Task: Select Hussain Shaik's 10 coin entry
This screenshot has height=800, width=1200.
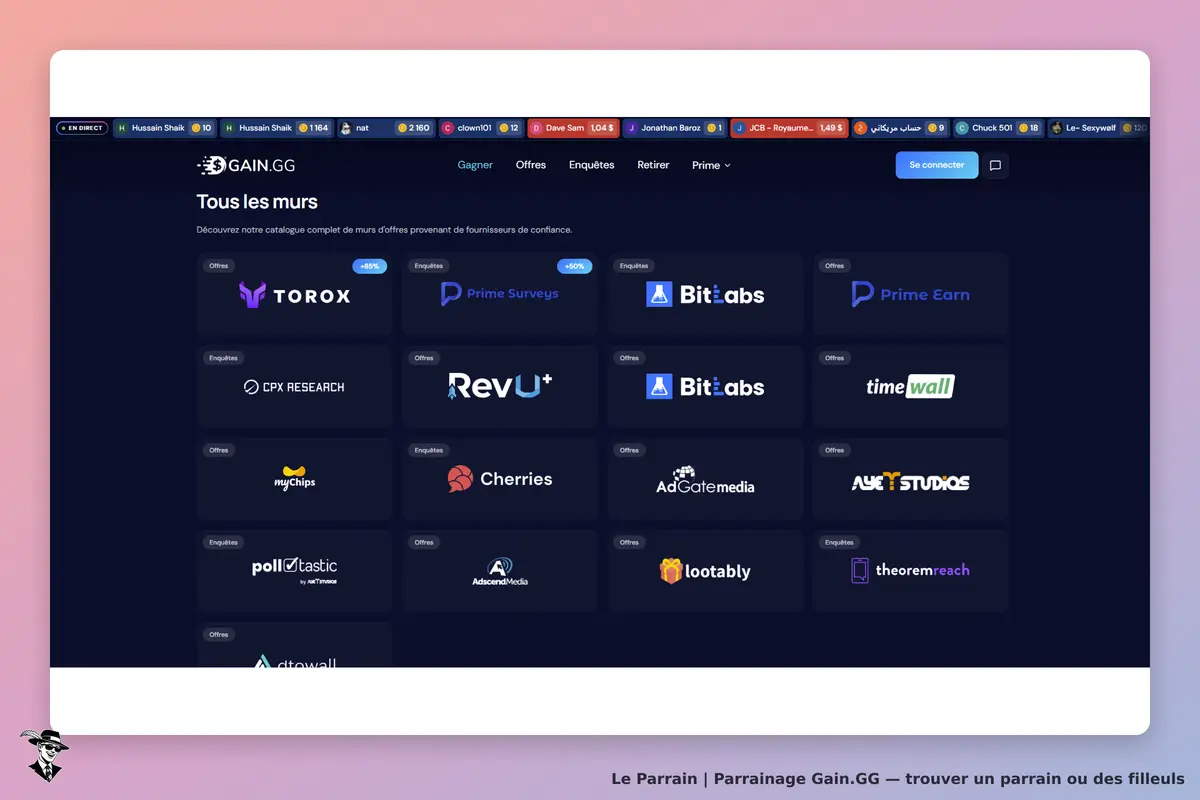Action: click(x=165, y=128)
